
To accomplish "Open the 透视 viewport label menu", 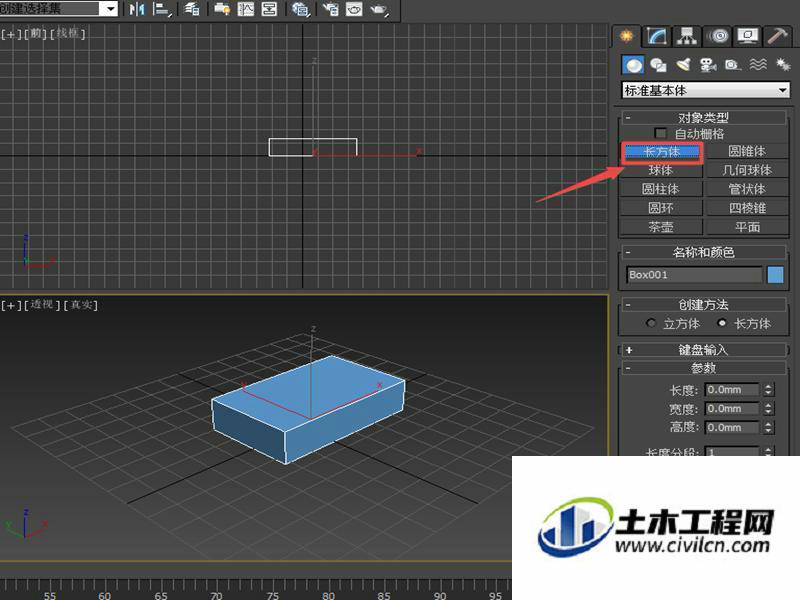I will (42, 305).
